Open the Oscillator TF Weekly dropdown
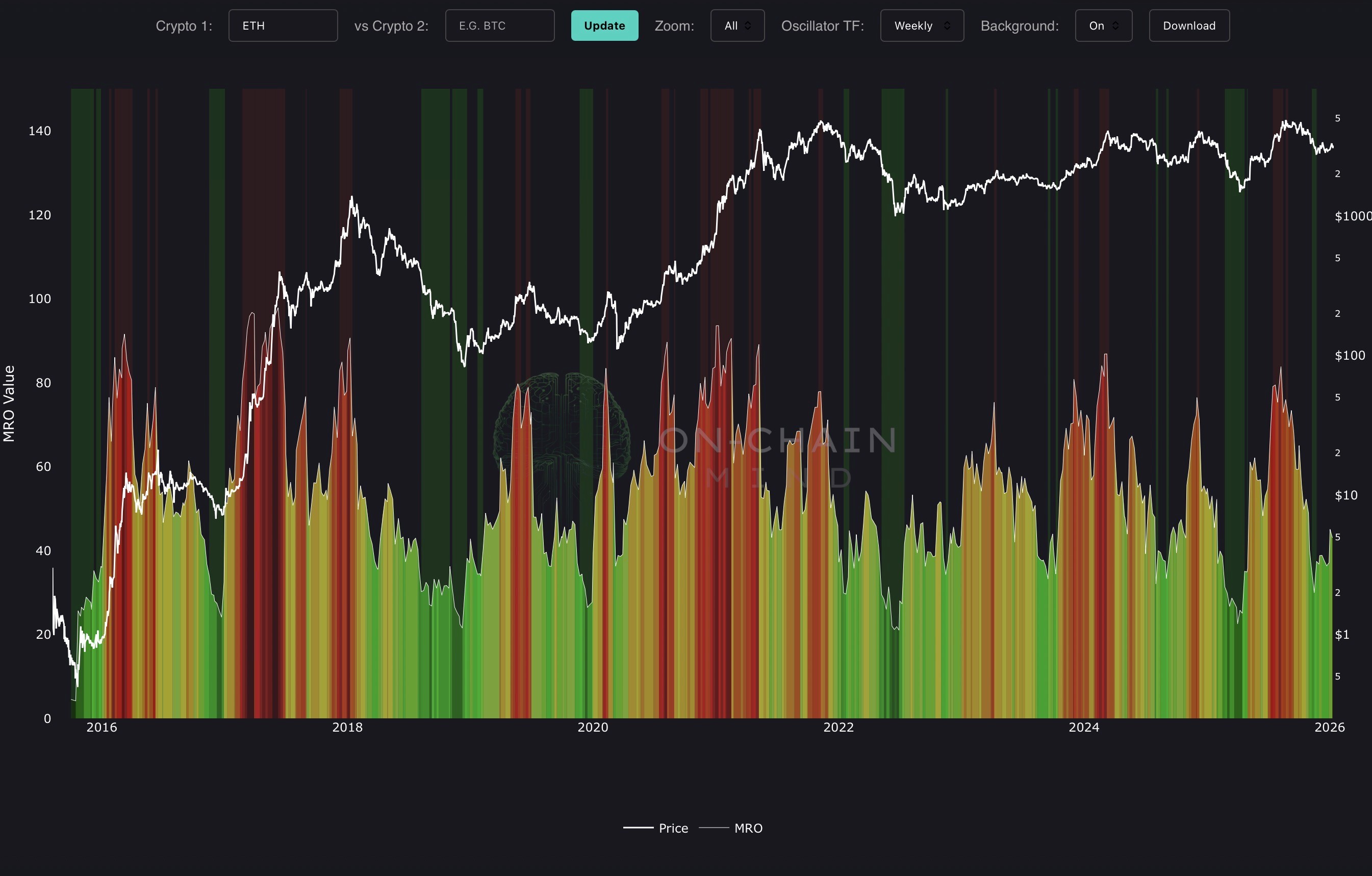1372x876 pixels. click(x=921, y=26)
